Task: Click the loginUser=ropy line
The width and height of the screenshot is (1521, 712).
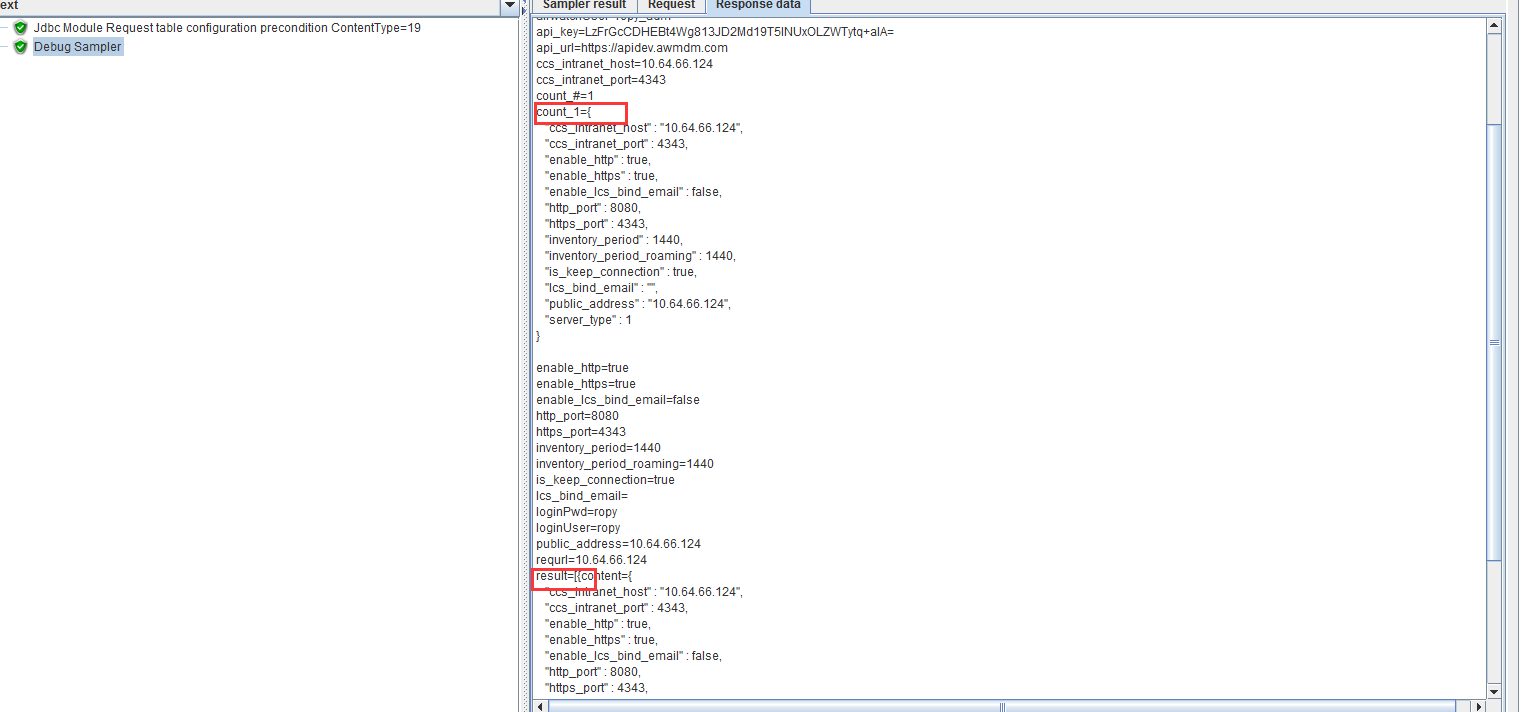Action: [577, 528]
